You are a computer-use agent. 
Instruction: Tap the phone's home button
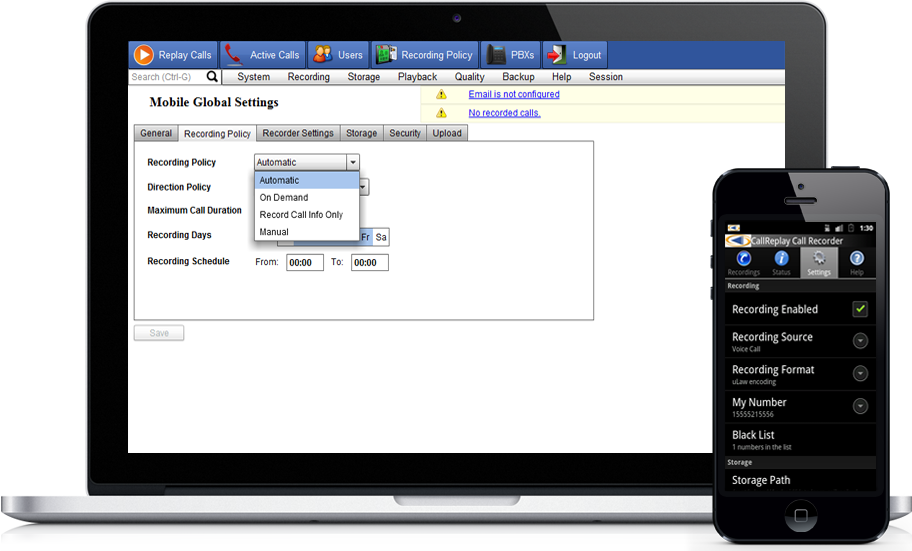click(801, 515)
